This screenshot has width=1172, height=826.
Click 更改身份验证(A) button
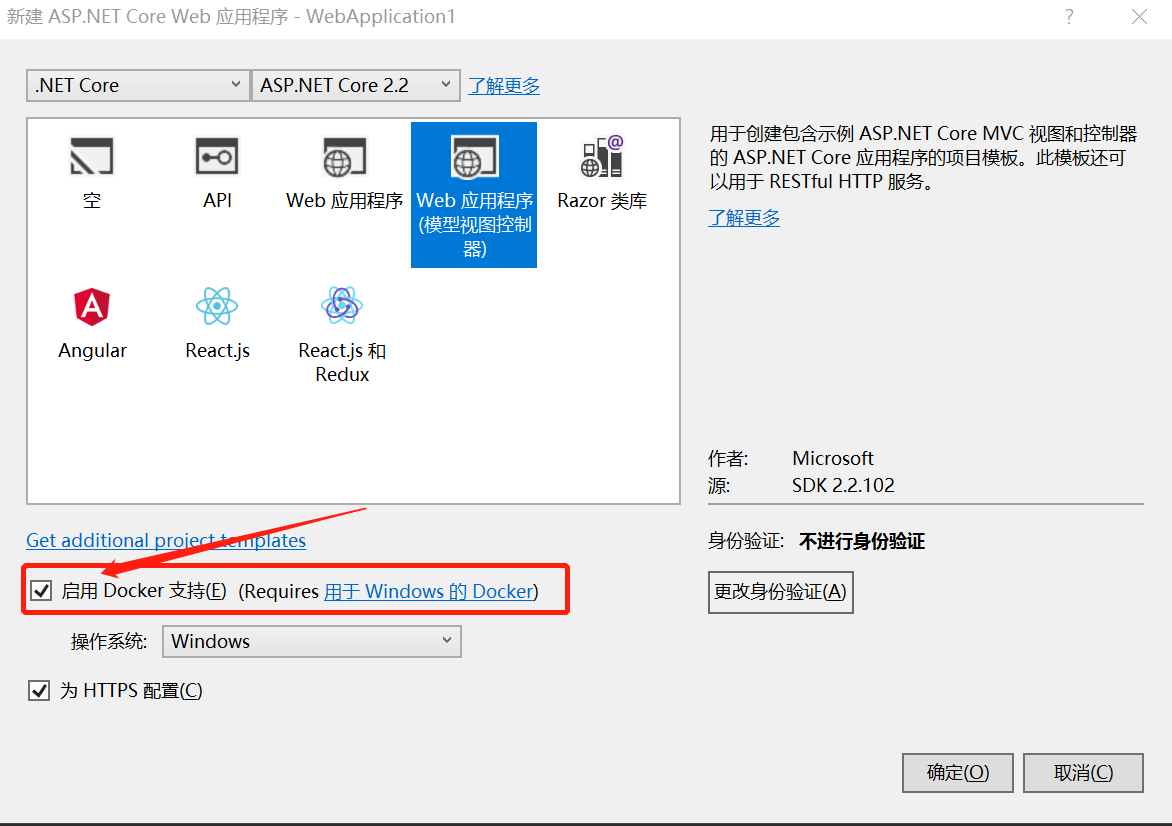[780, 592]
